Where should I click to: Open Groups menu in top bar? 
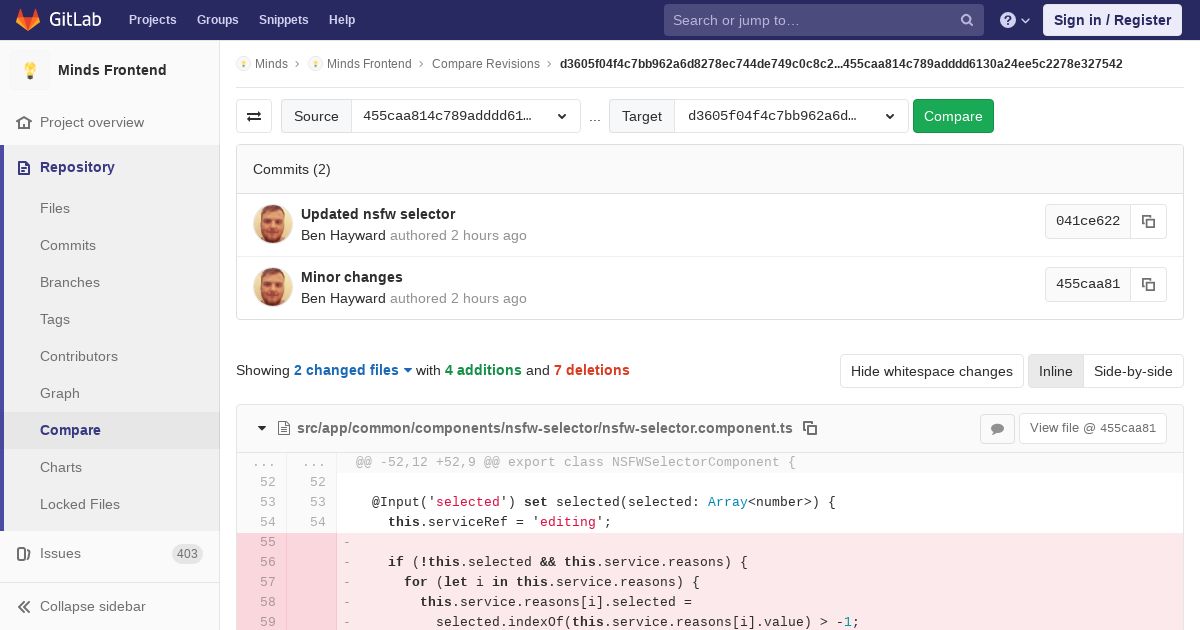217,20
